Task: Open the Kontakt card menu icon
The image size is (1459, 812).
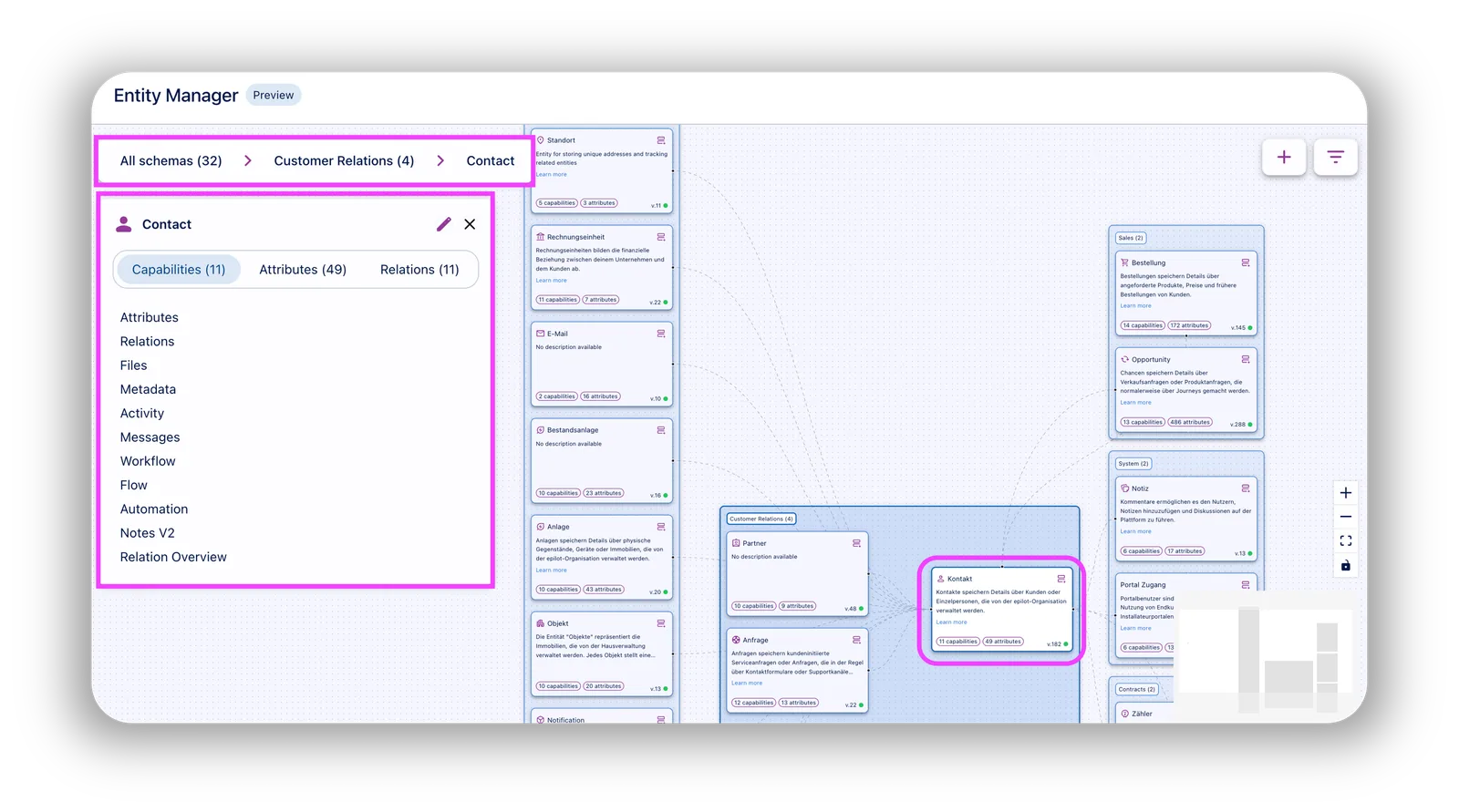Action: pos(1061,579)
